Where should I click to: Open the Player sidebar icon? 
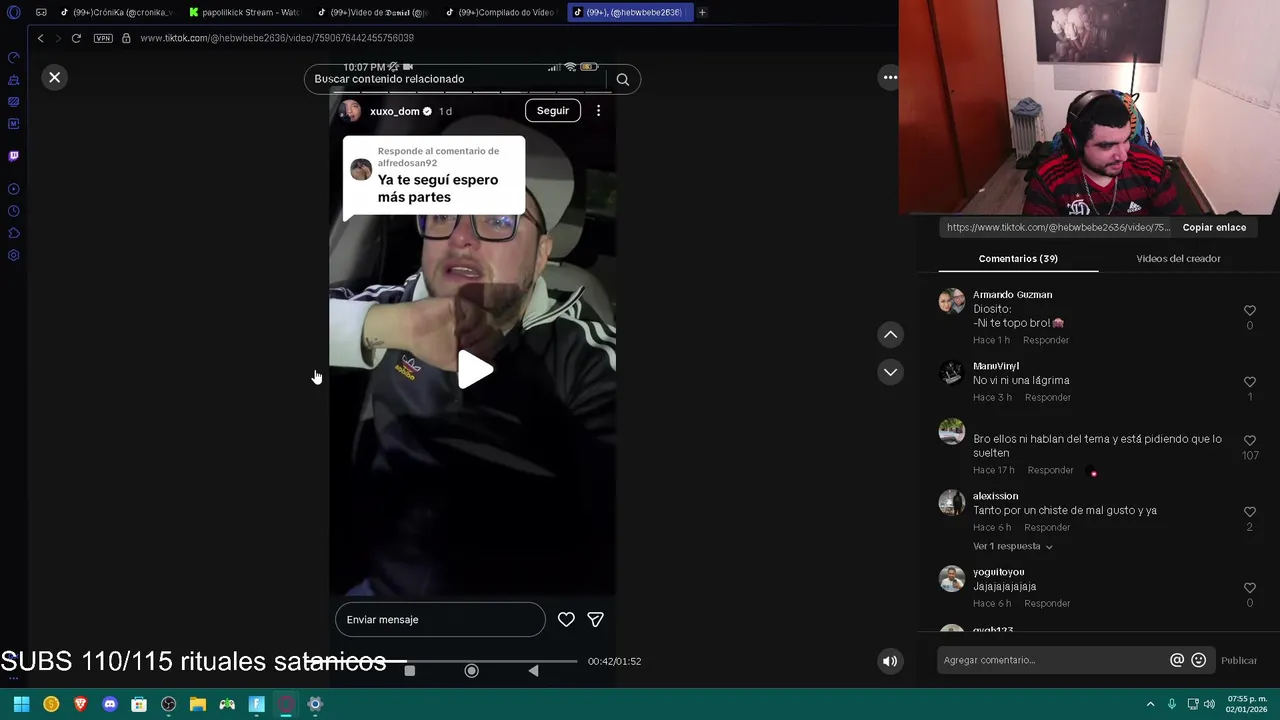(x=14, y=189)
